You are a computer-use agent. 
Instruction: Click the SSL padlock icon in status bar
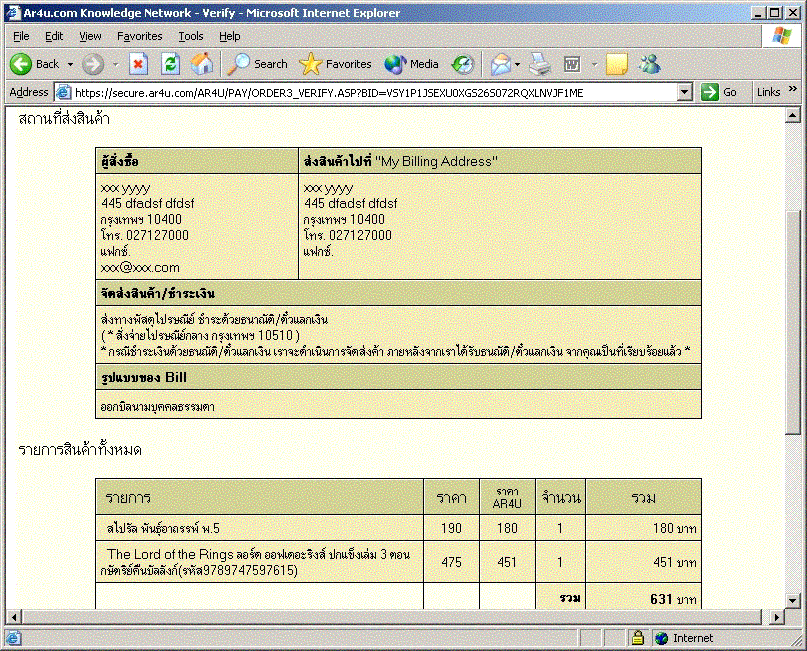tap(637, 638)
